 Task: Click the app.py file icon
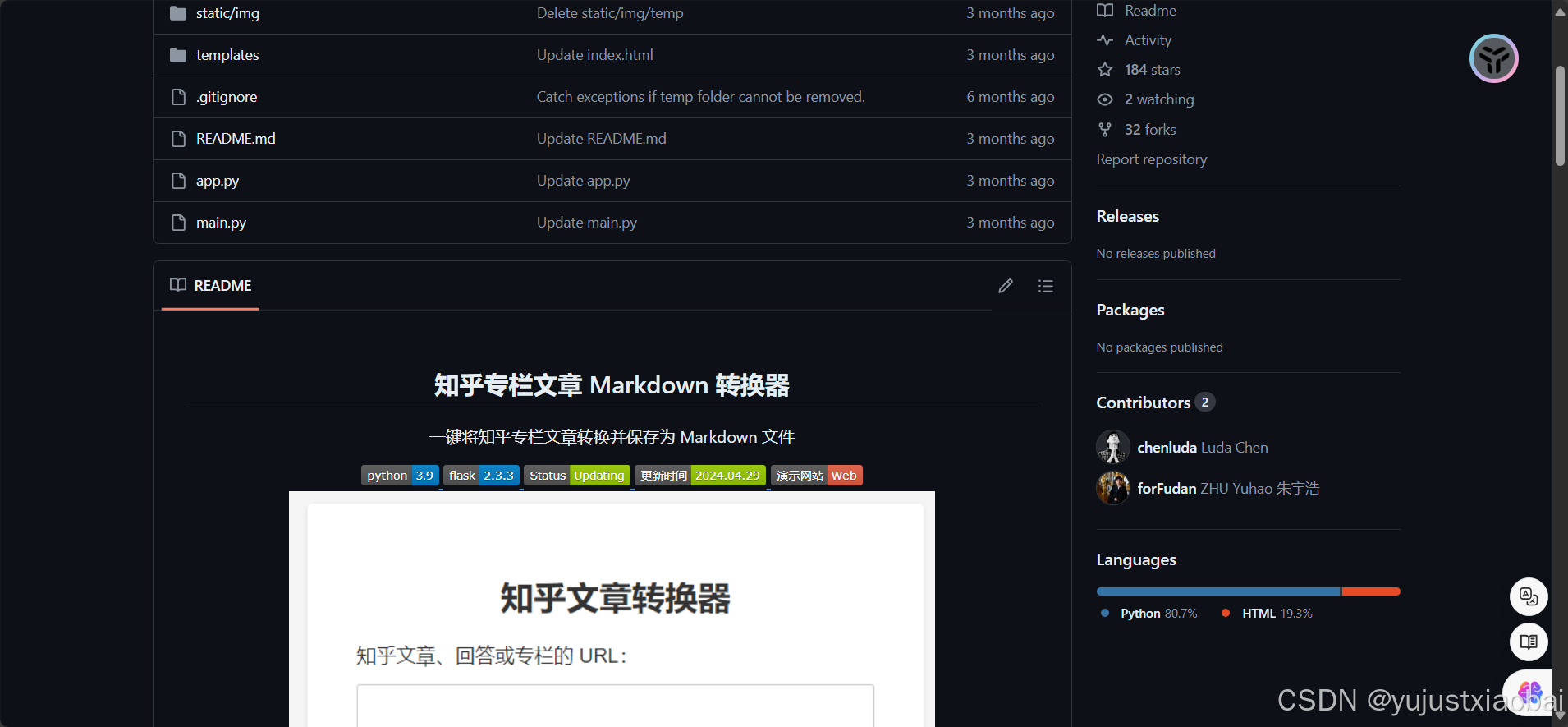click(178, 181)
